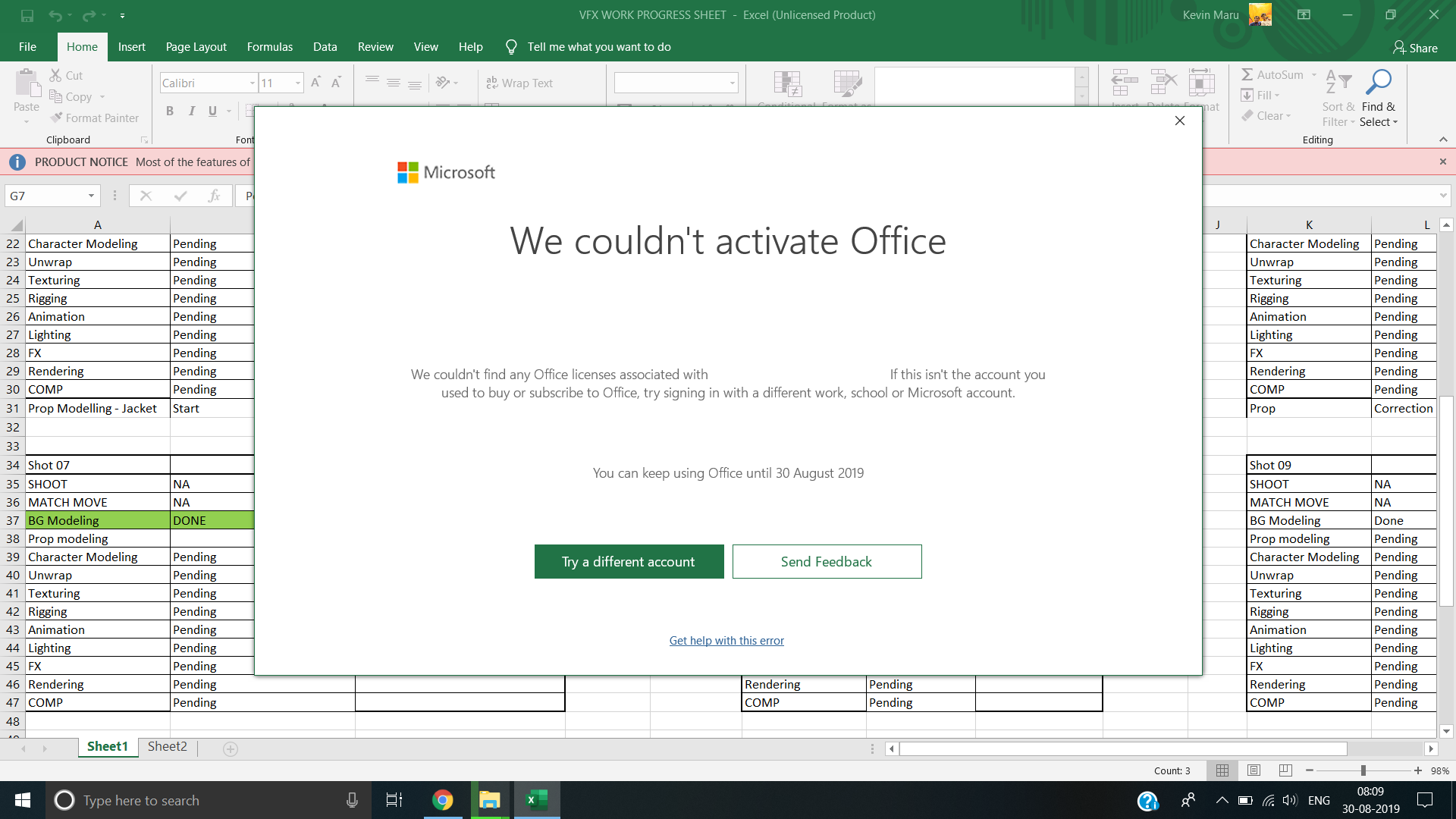This screenshot has width=1456, height=819.
Task: Toggle top align button
Action: point(372,83)
